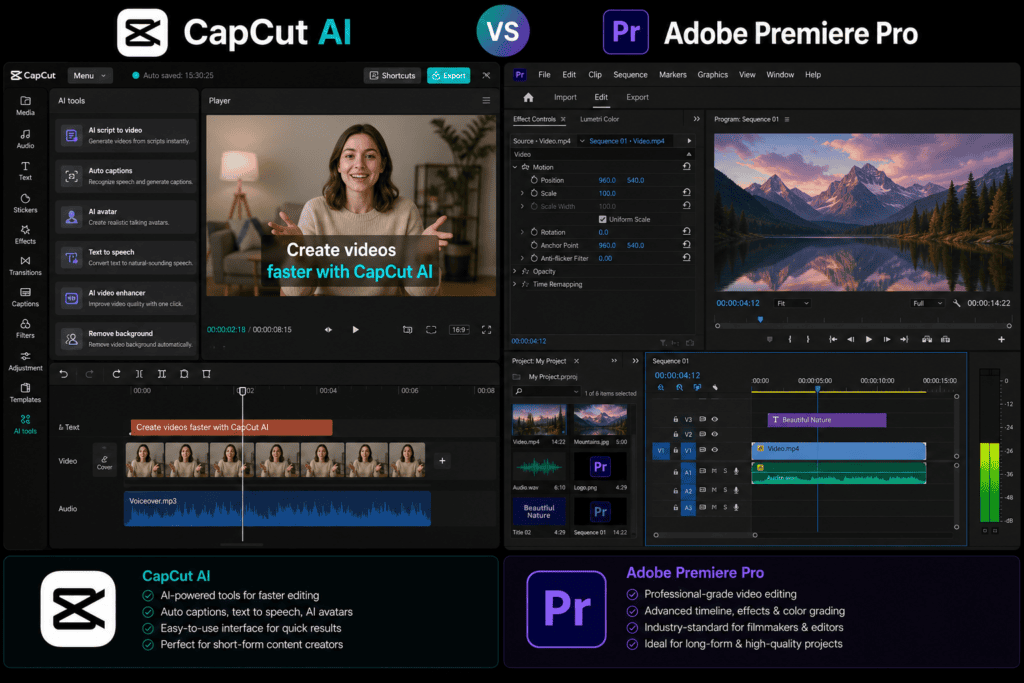Screen dimensions: 1024x683
Task: Click the CapCut Export button
Action: pyautogui.click(x=449, y=76)
